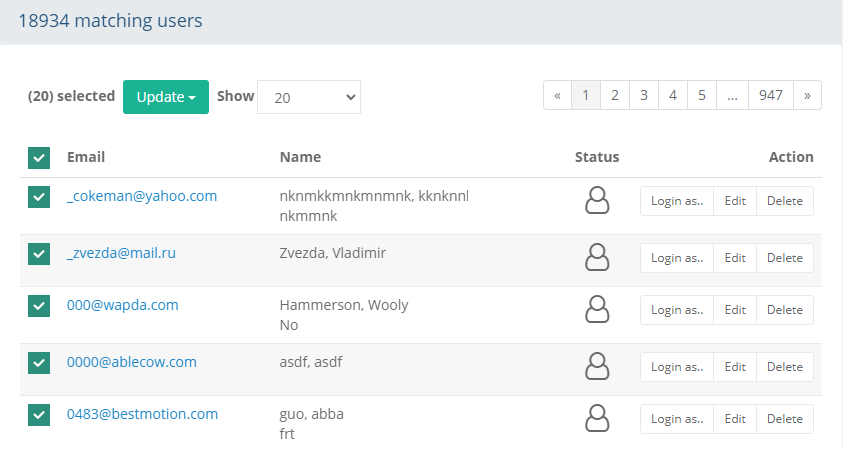This screenshot has height=449, width=843.
Task: Go to the previous page with « arrow
Action: [x=557, y=96]
